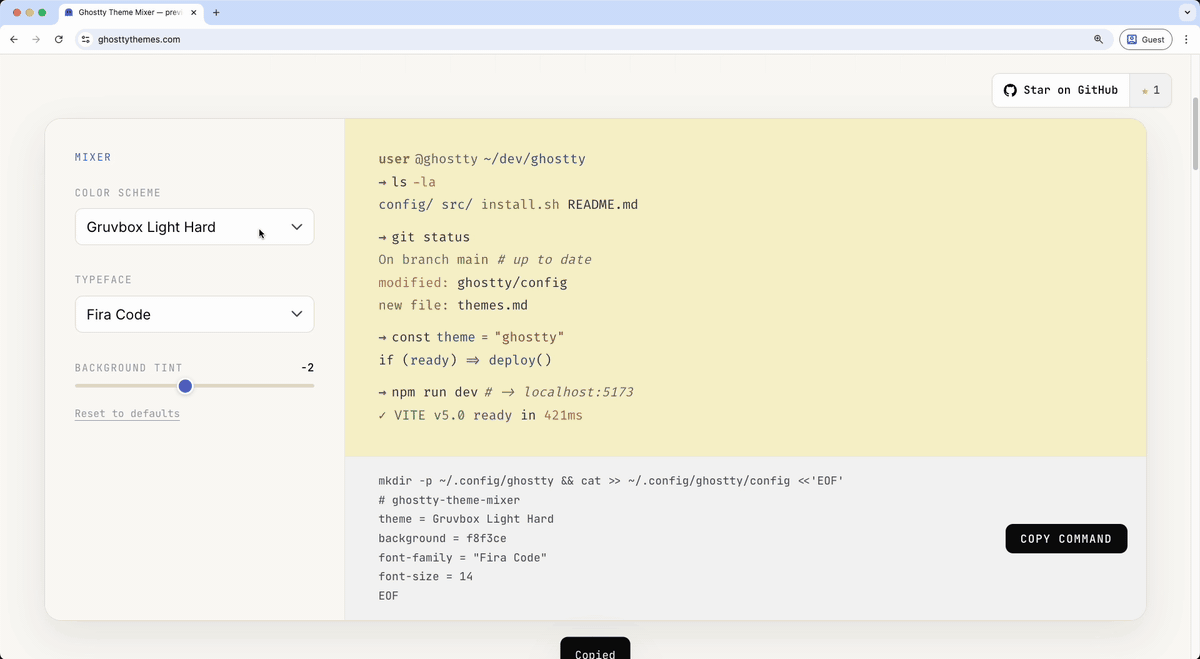The height and width of the screenshot is (659, 1200).
Task: Open the Guest profile button
Action: point(1145,39)
